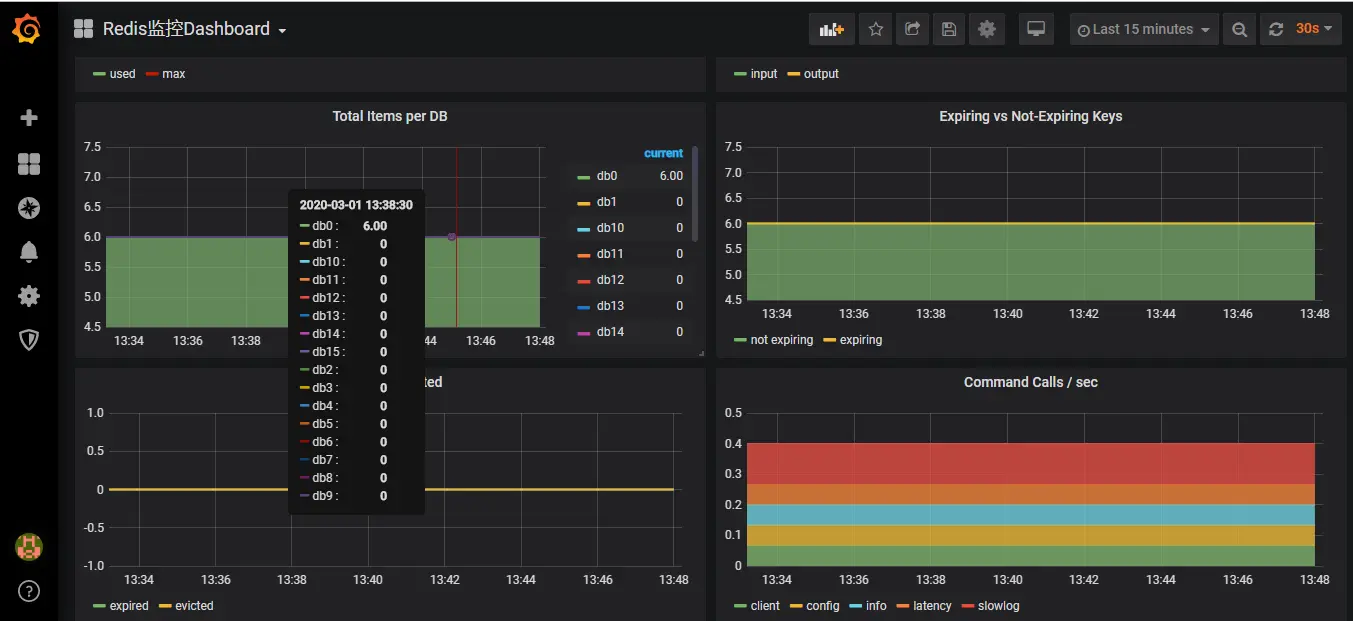This screenshot has height=621, width=1353.
Task: Open the Last 15 minutes time picker
Action: point(1143,30)
